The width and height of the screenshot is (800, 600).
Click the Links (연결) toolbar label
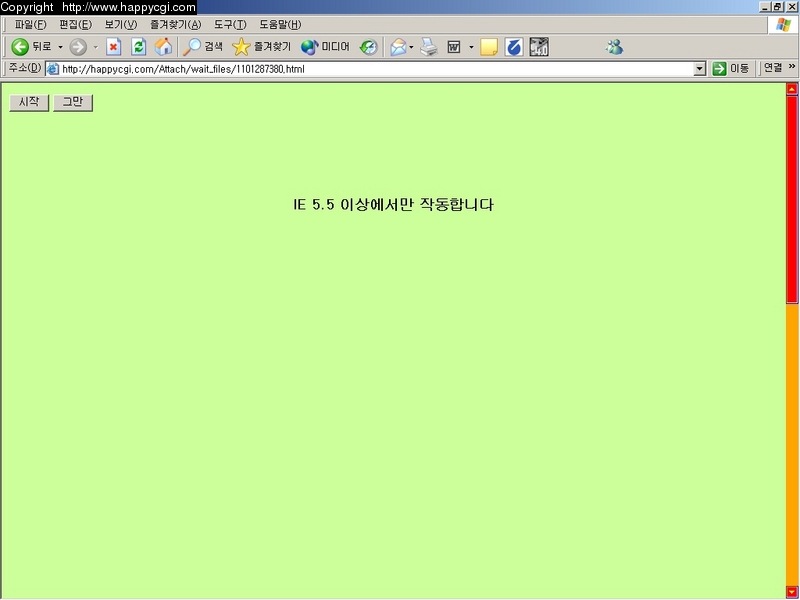click(773, 68)
